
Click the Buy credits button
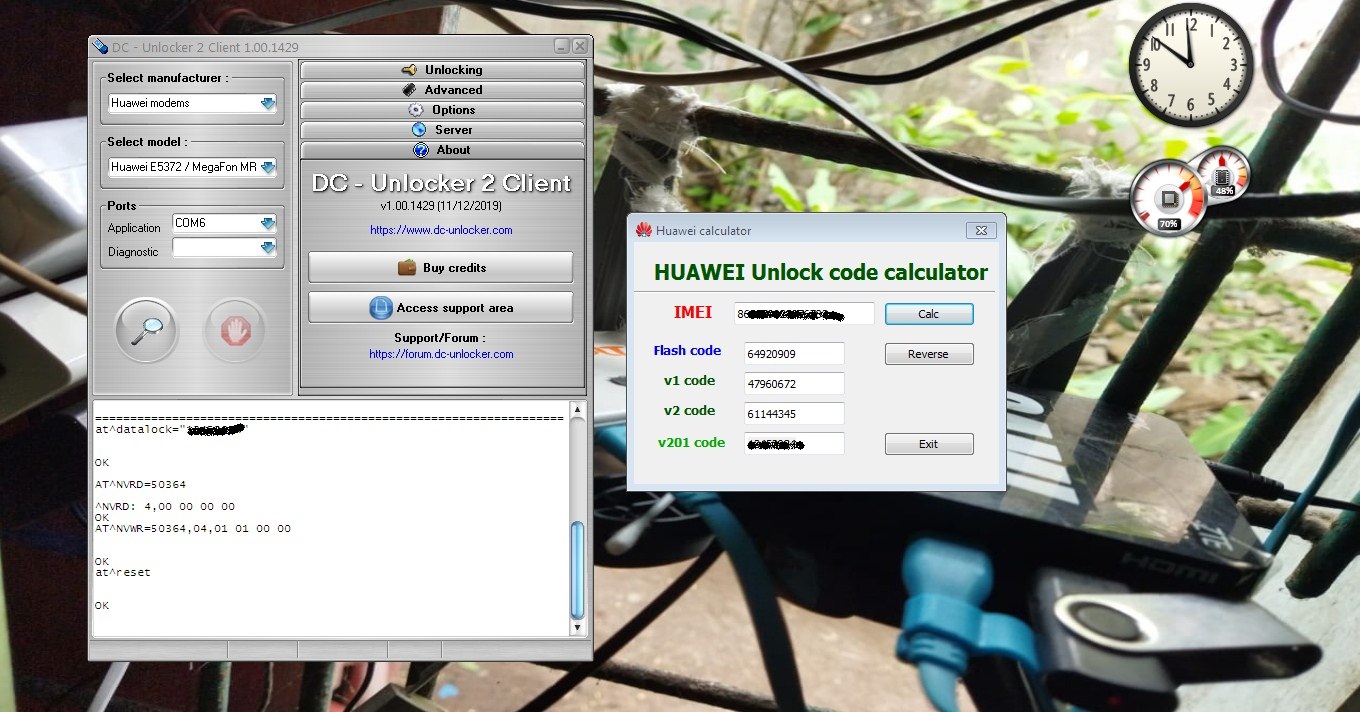click(x=440, y=267)
